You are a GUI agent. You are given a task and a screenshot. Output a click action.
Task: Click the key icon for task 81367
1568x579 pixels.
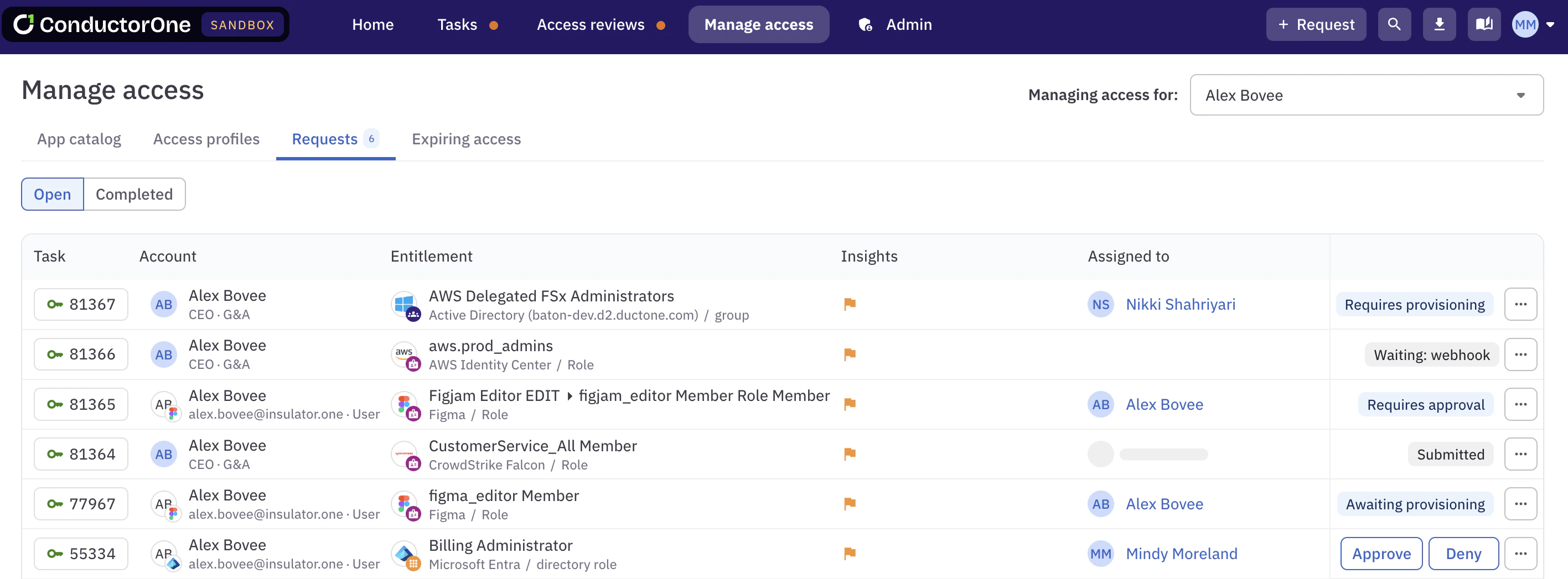[55, 304]
